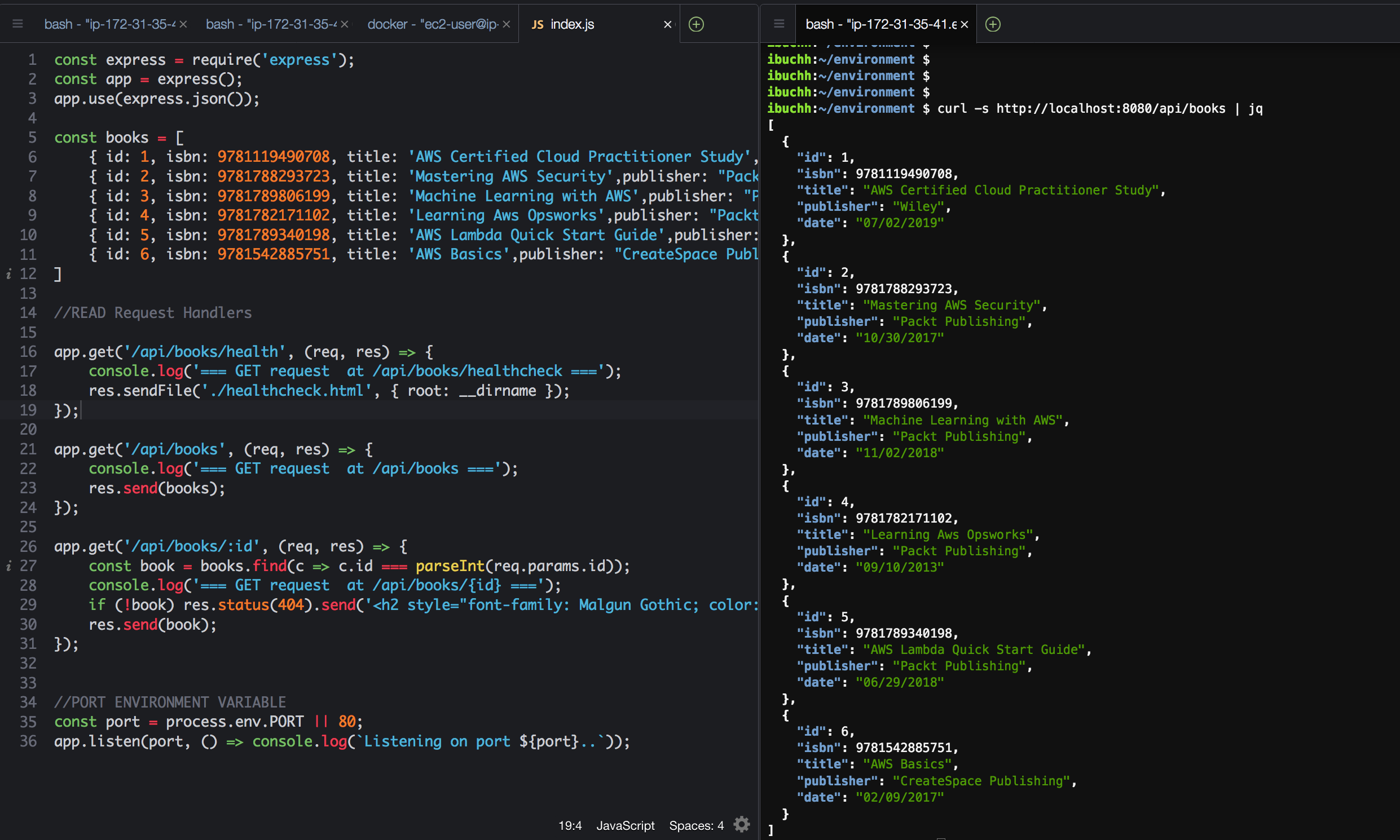Close the docker terminal tab
The image size is (1400, 840).
(507, 24)
